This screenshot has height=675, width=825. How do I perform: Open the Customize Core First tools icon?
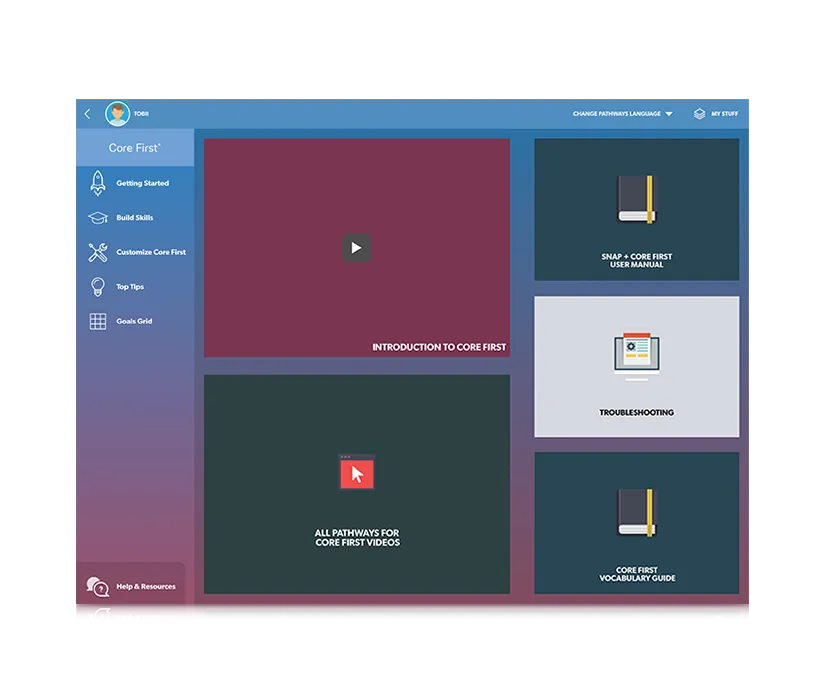pos(98,252)
